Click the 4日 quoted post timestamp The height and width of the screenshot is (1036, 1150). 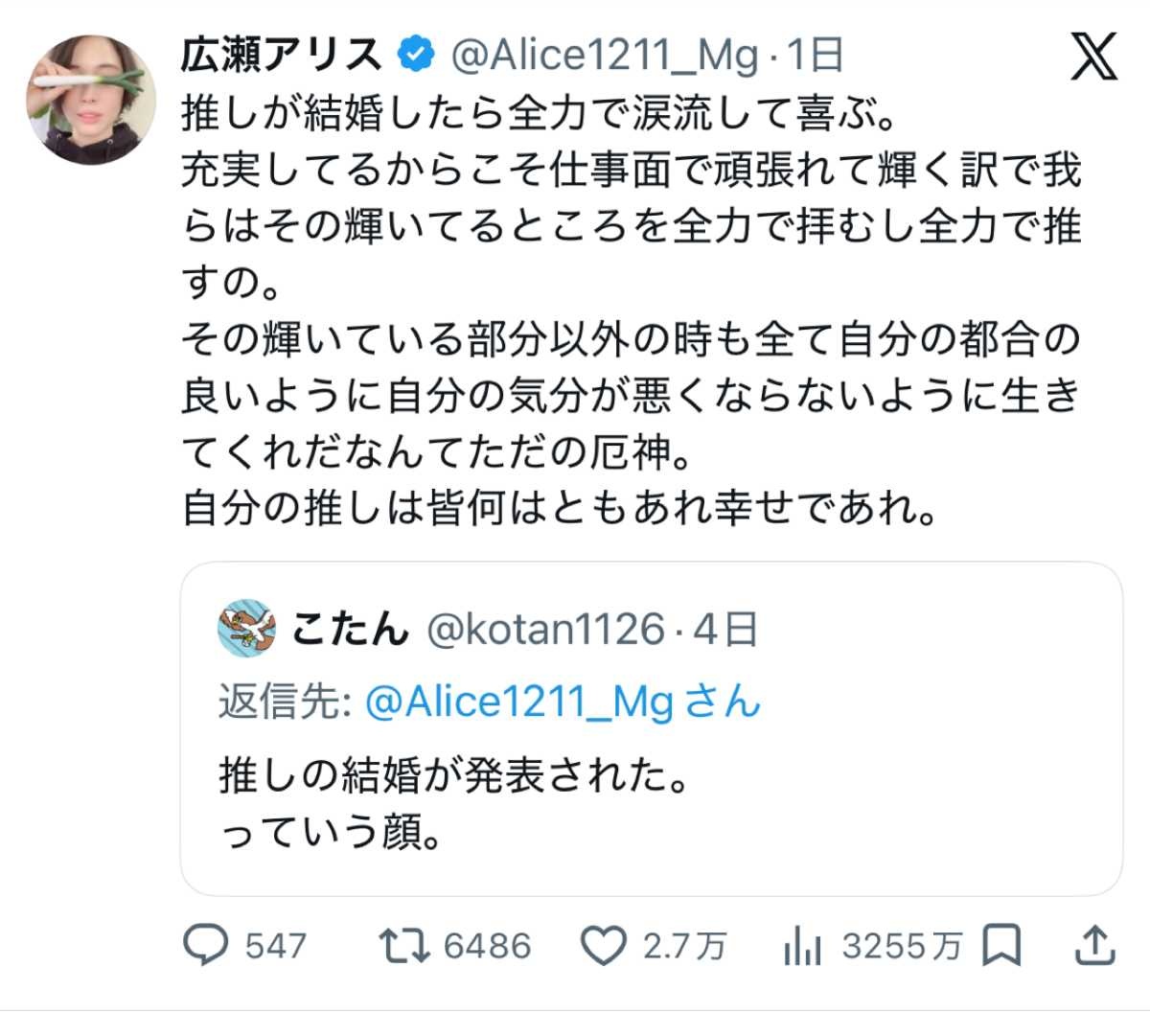click(x=725, y=629)
